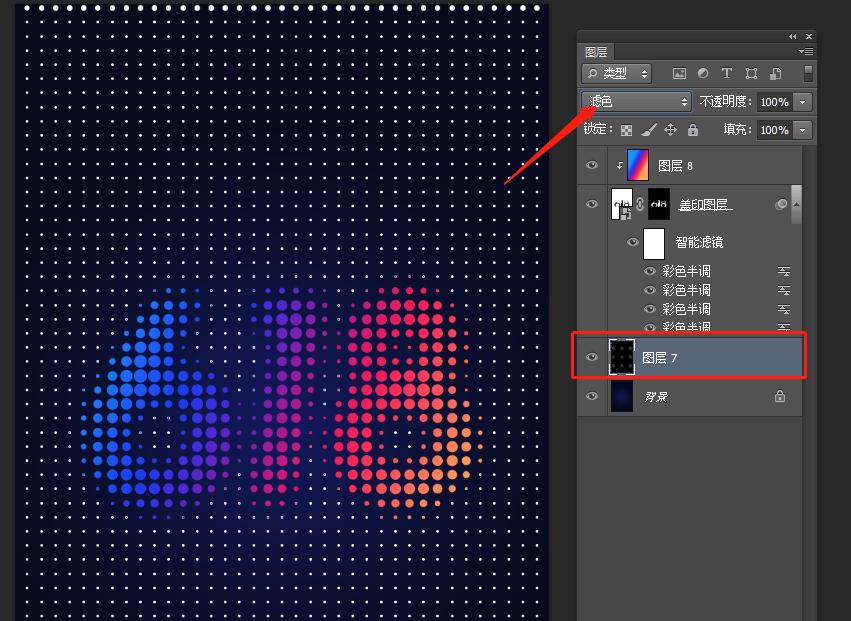851x621 pixels.
Task: Open blending options icon of third 彩色半调 filter
Action: tap(784, 309)
